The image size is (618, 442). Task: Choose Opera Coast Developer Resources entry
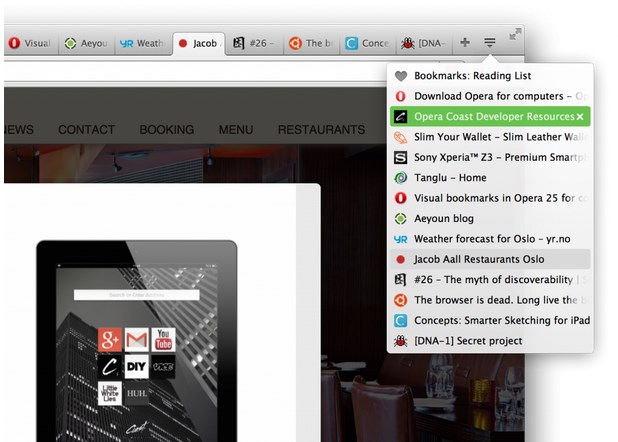490,116
